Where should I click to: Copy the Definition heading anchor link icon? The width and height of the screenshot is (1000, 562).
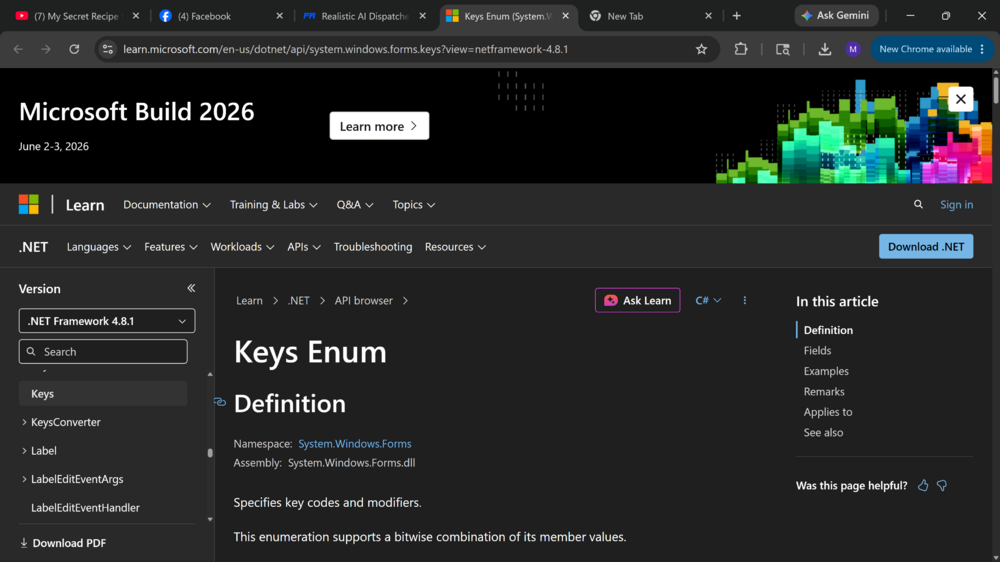click(x=220, y=402)
